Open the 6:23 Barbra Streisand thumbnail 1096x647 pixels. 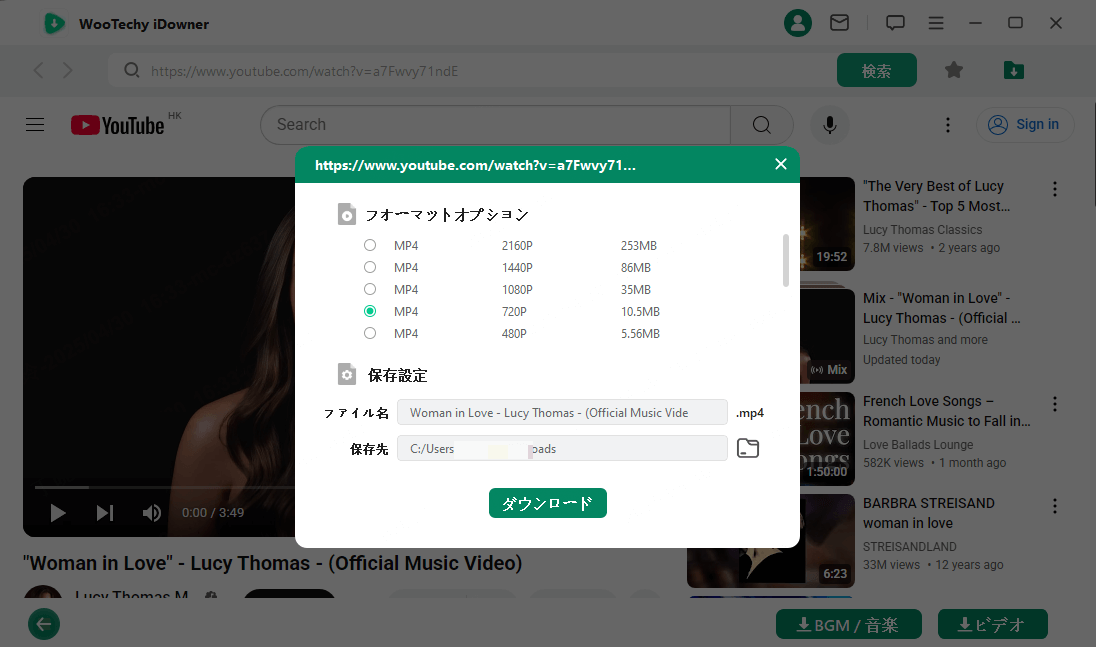tap(771, 541)
